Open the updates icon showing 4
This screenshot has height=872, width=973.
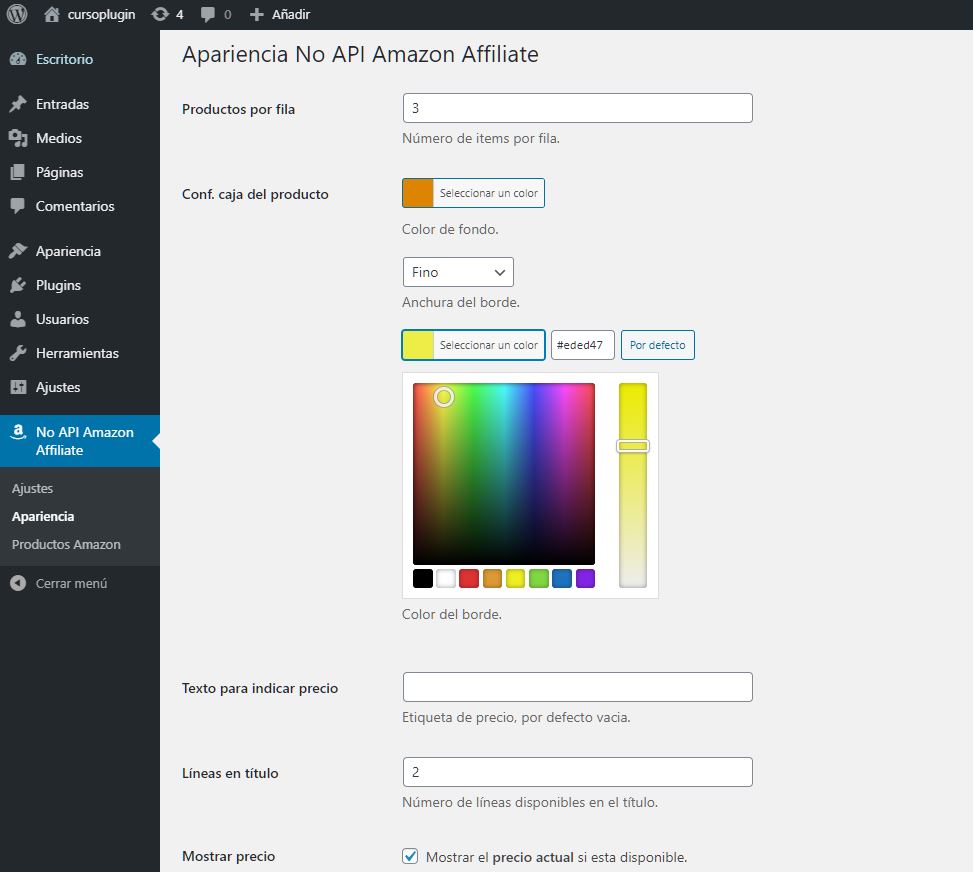click(x=160, y=14)
